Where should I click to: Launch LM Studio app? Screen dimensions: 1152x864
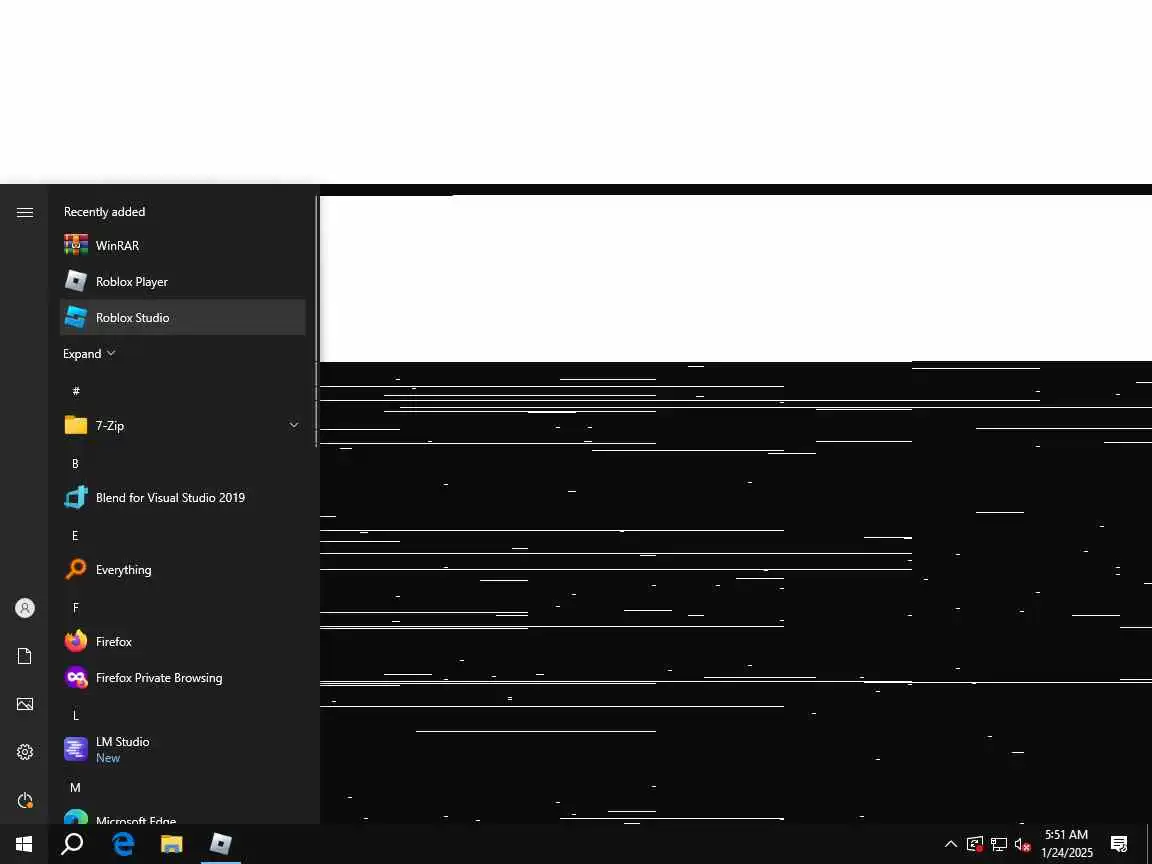click(182, 749)
